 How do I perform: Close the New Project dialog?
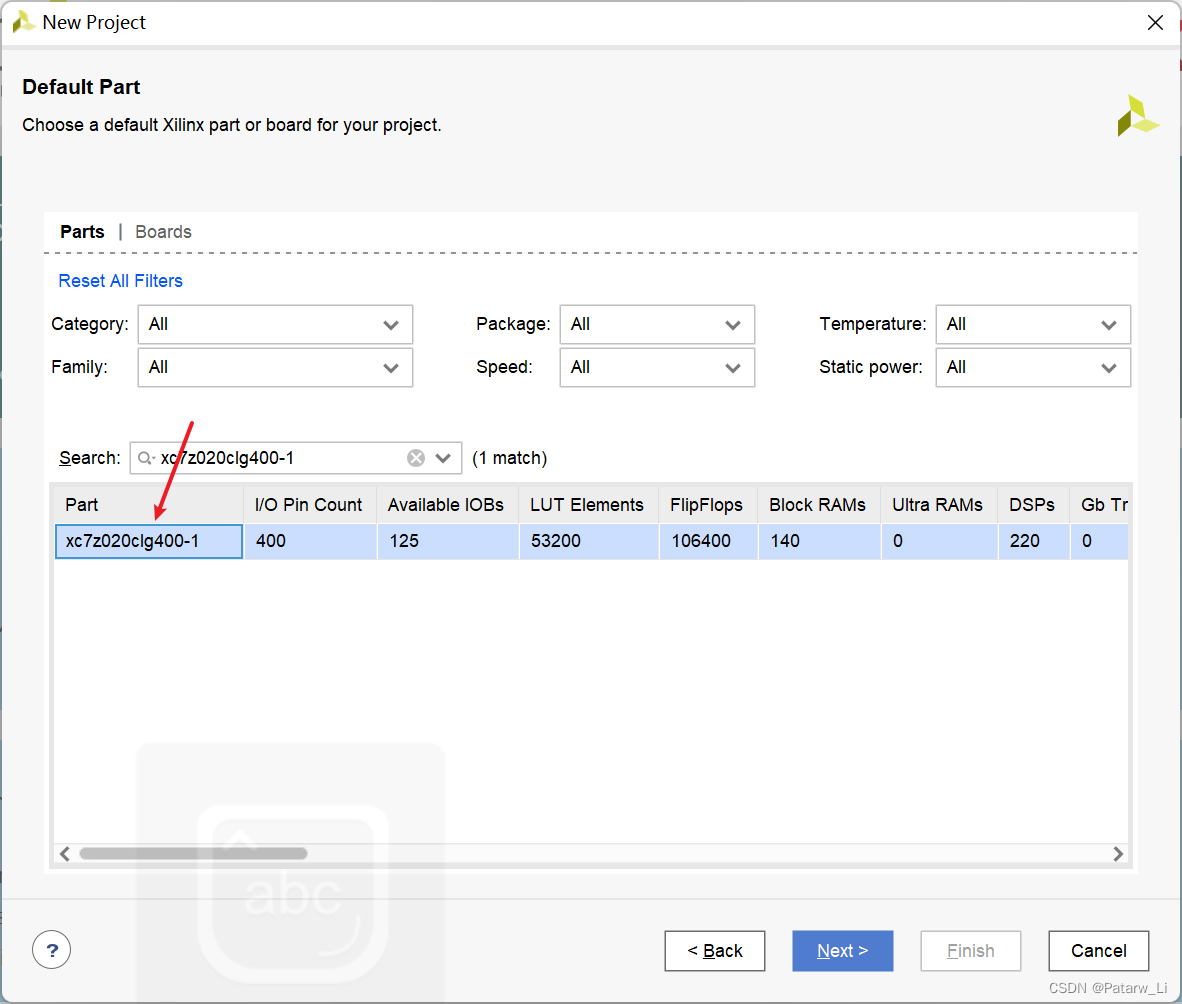(x=1155, y=23)
